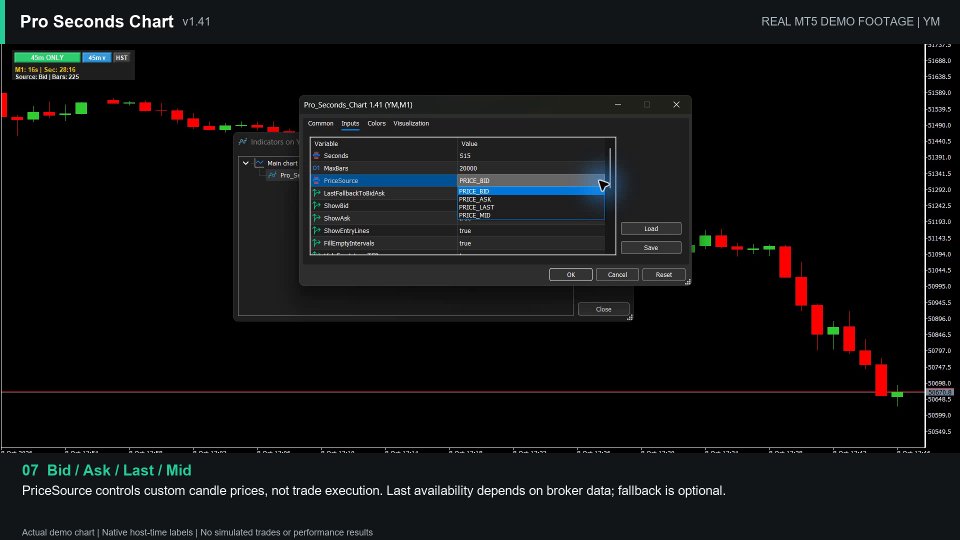Close the Pro_Seconds_Chart properties dialog

[677, 105]
